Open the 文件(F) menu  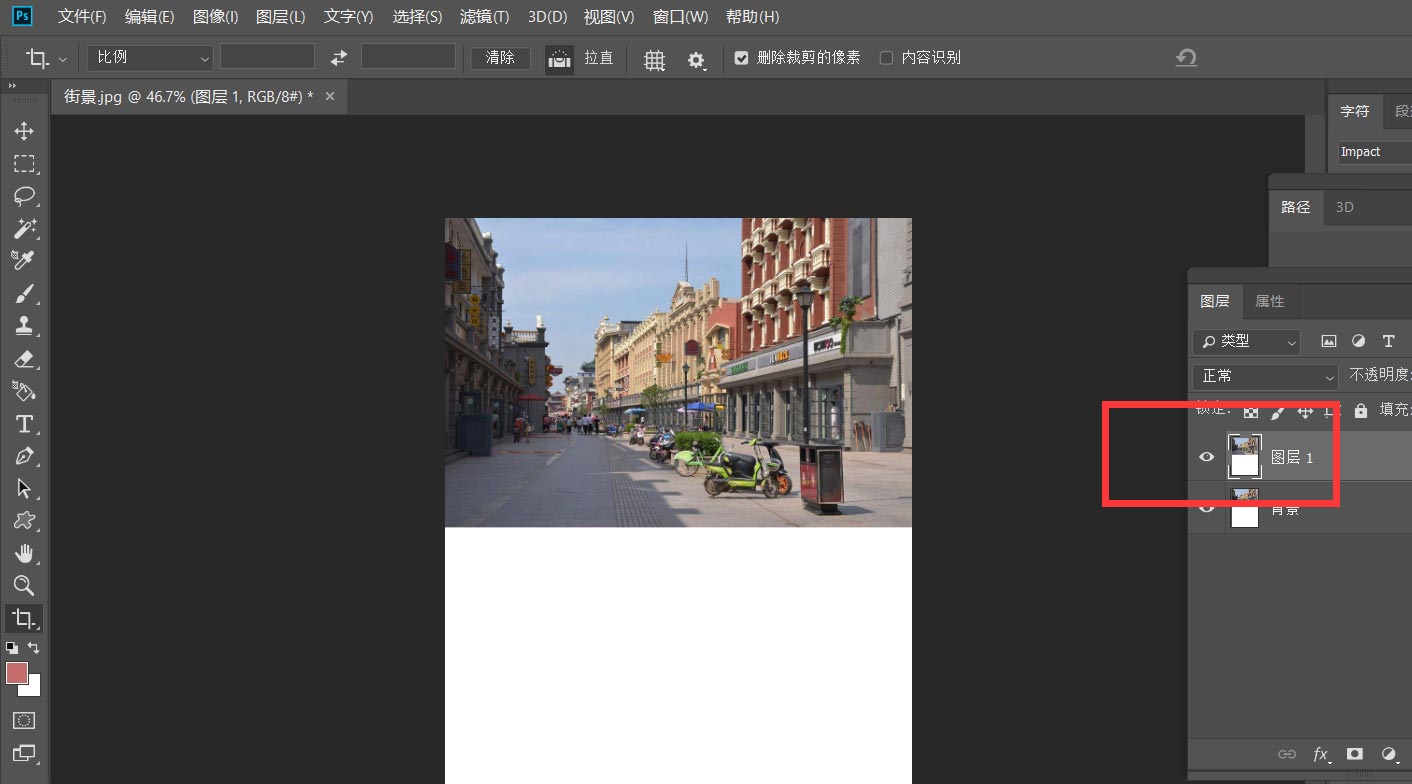[x=82, y=17]
